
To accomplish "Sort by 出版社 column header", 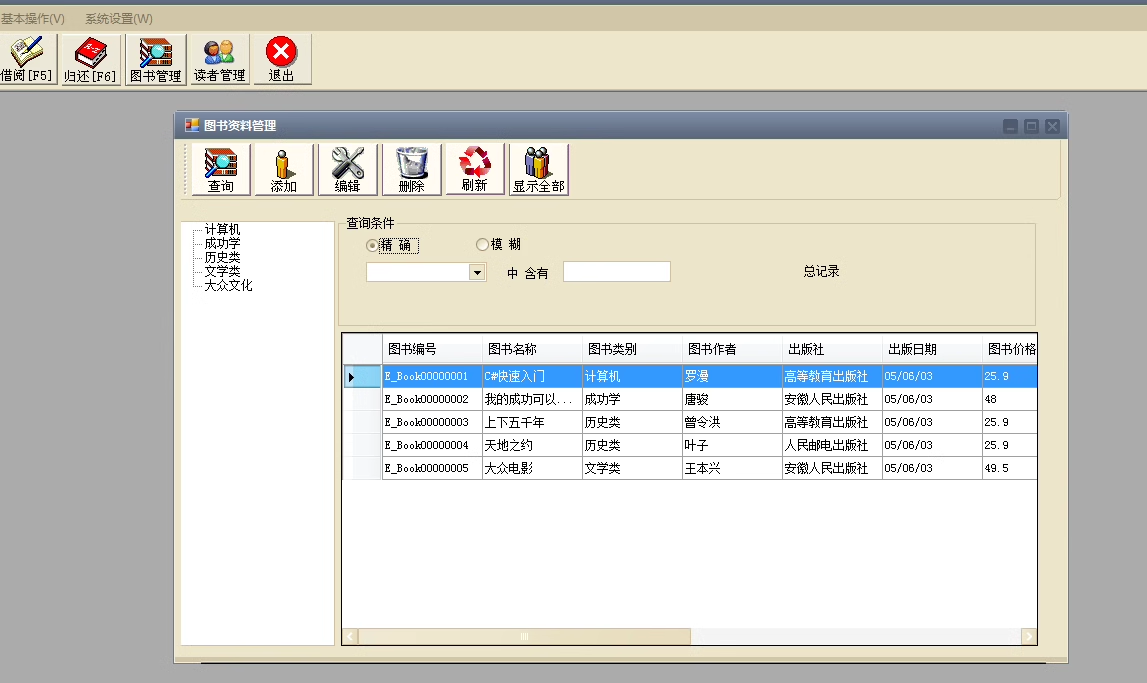I will point(832,349).
